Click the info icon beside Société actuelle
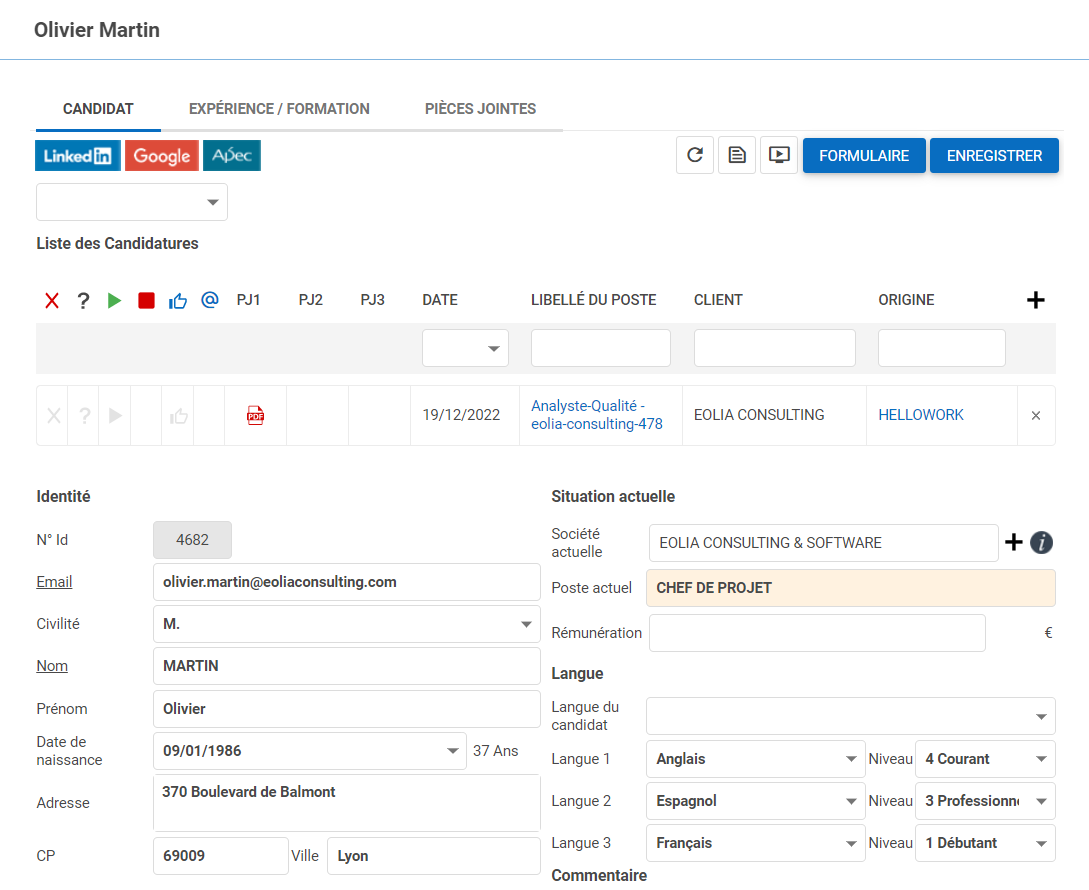Image resolution: width=1089 pixels, height=890 pixels. pyautogui.click(x=1042, y=543)
